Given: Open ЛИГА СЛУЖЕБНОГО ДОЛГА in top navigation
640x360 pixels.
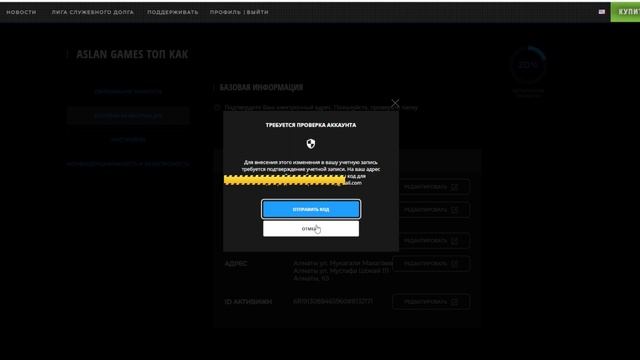Looking at the screenshot, I should tap(93, 12).
